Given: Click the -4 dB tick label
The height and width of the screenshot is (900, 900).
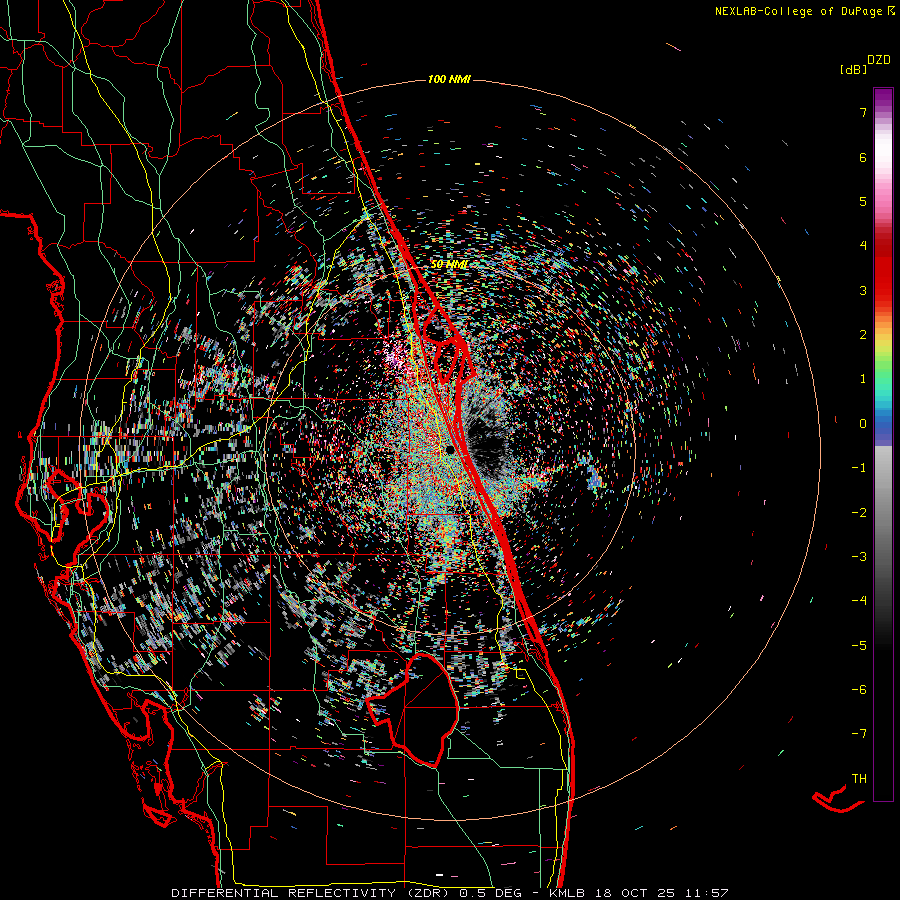Looking at the screenshot, I should click(x=859, y=600).
